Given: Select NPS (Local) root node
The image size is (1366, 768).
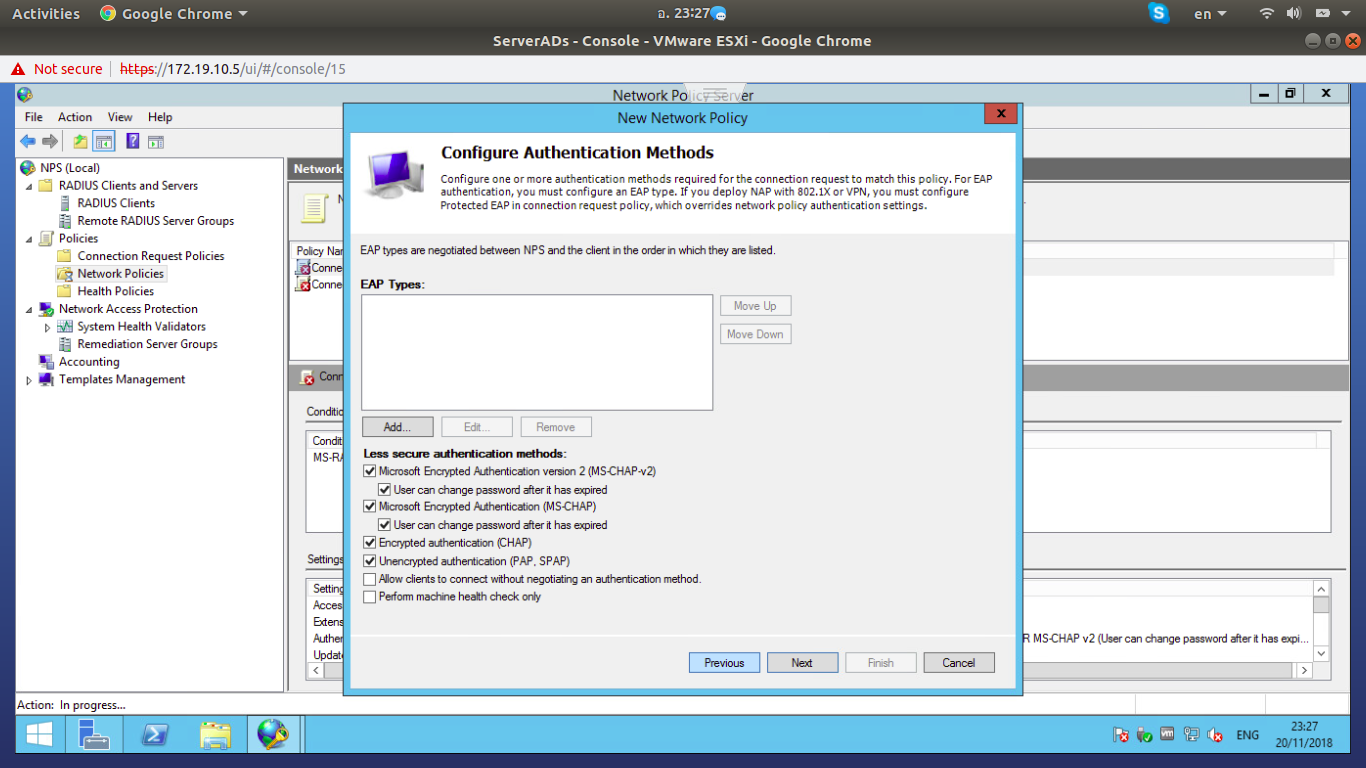Looking at the screenshot, I should pyautogui.click(x=70, y=168).
